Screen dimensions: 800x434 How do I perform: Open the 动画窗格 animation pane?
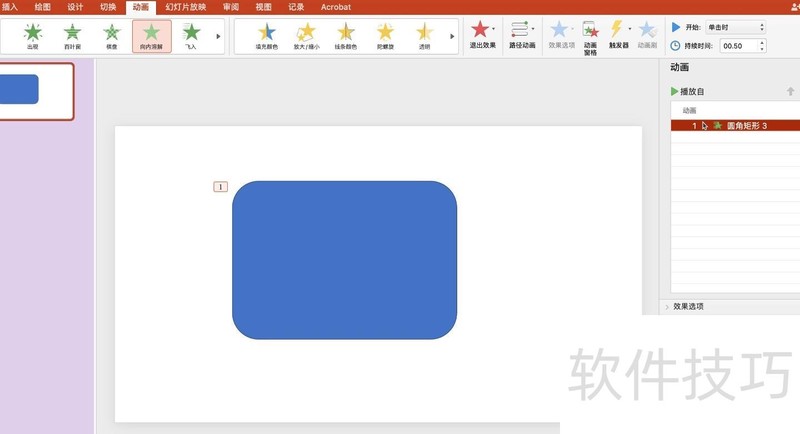[x=590, y=37]
